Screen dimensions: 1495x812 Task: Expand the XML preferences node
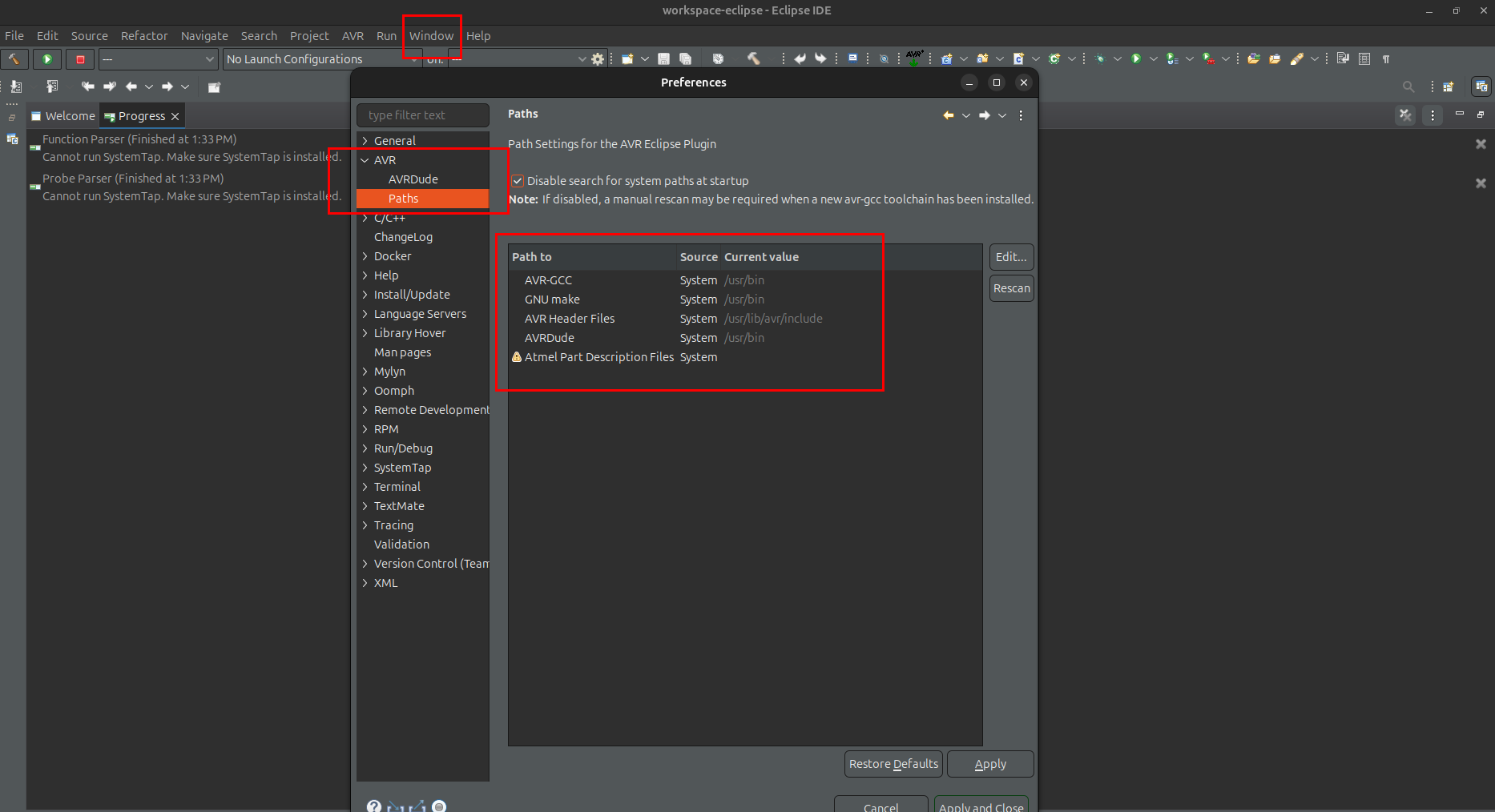tap(365, 583)
